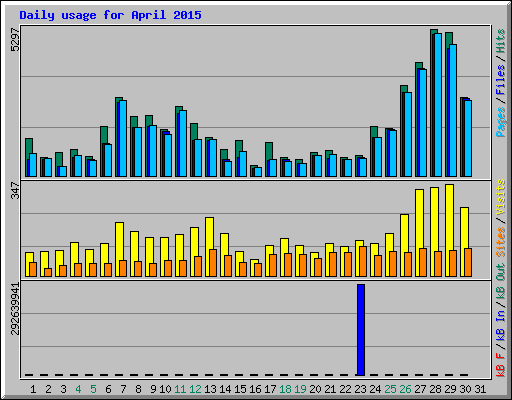Click the 'Pages / Files / Hits' legend
The width and height of the screenshot is (512, 400).
tap(500, 83)
